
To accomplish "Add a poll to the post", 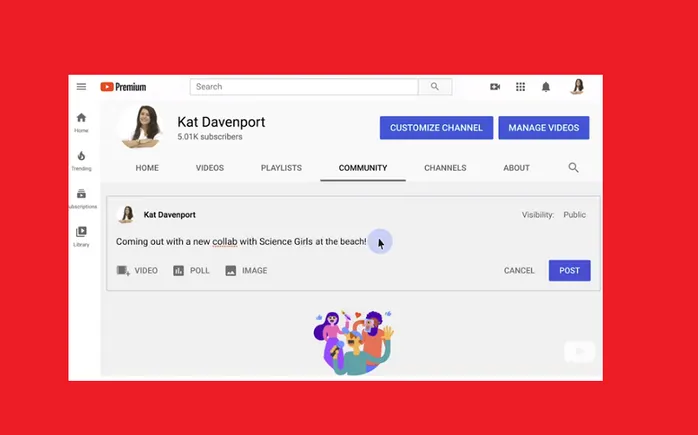I will [x=191, y=270].
